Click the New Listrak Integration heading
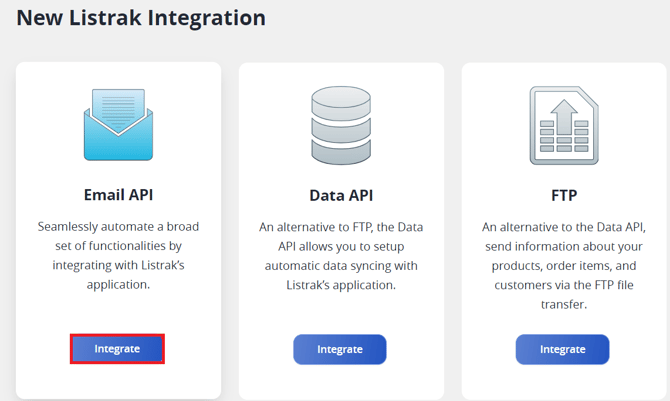 coord(141,18)
